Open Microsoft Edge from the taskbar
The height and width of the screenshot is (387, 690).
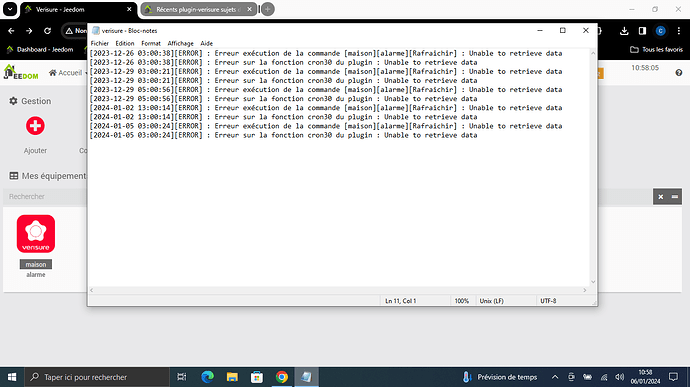point(207,377)
